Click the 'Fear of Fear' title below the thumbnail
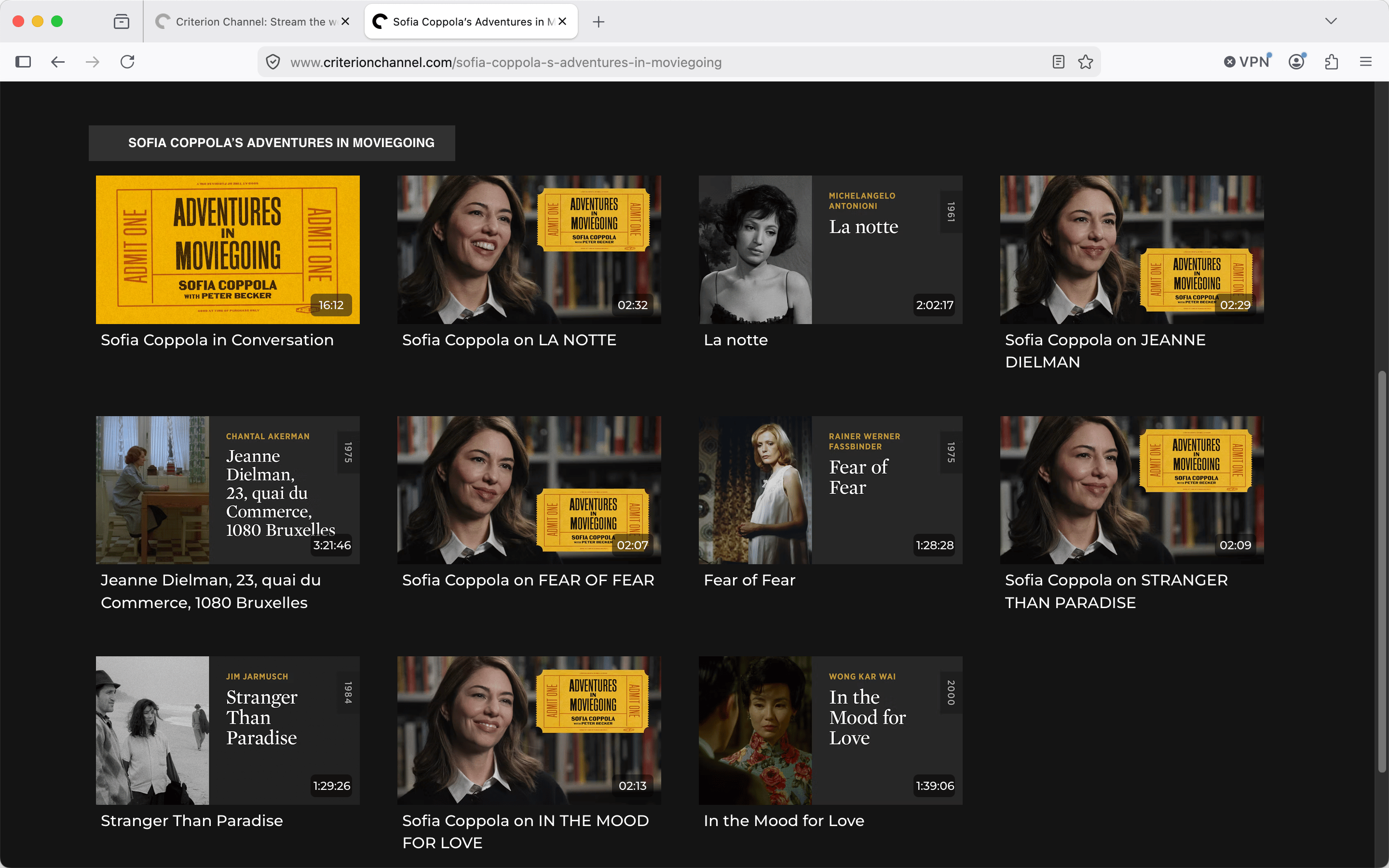Image resolution: width=1389 pixels, height=868 pixels. coord(749,581)
